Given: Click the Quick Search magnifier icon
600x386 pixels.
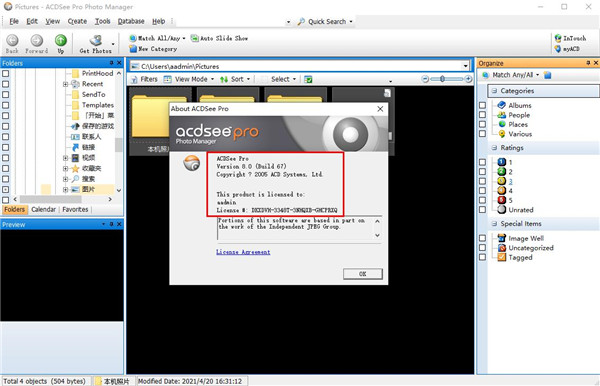Looking at the screenshot, I should click(302, 21).
